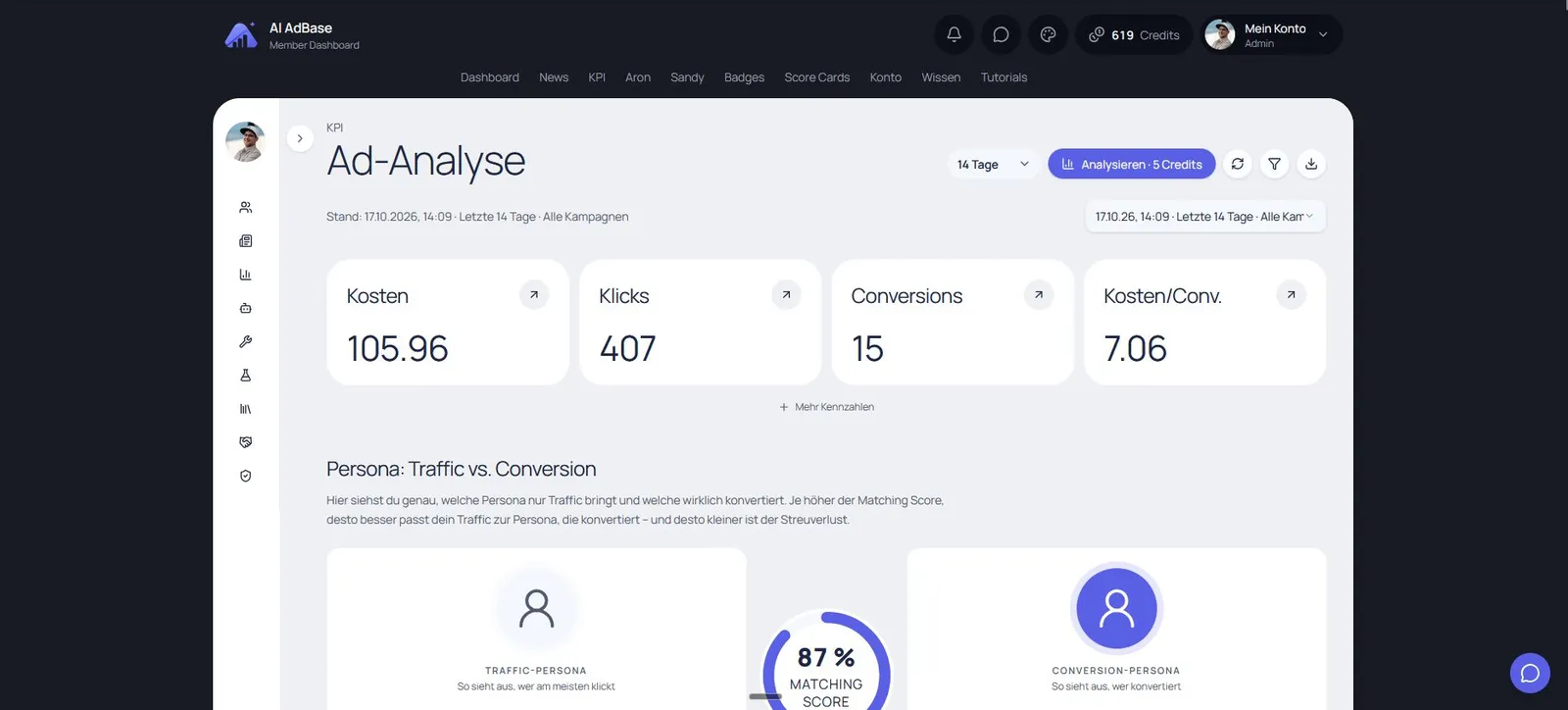1568x710 pixels.
Task: Open the Kosten/Conv. card detail arrow
Action: pyautogui.click(x=1292, y=294)
